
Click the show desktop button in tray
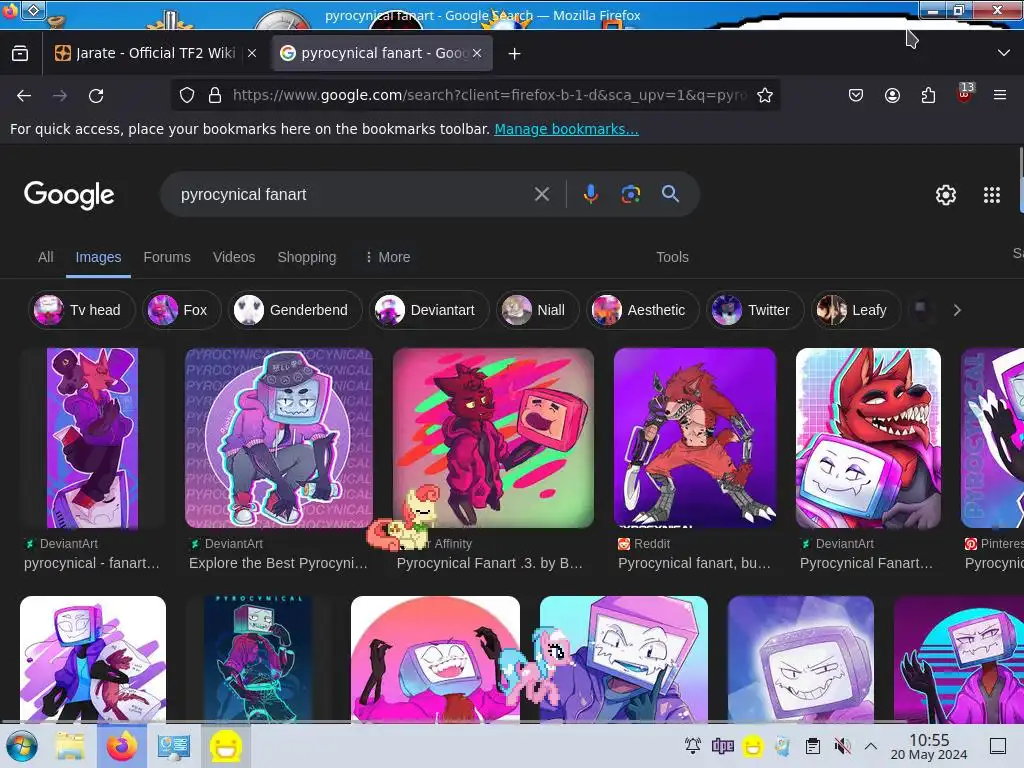click(998, 746)
